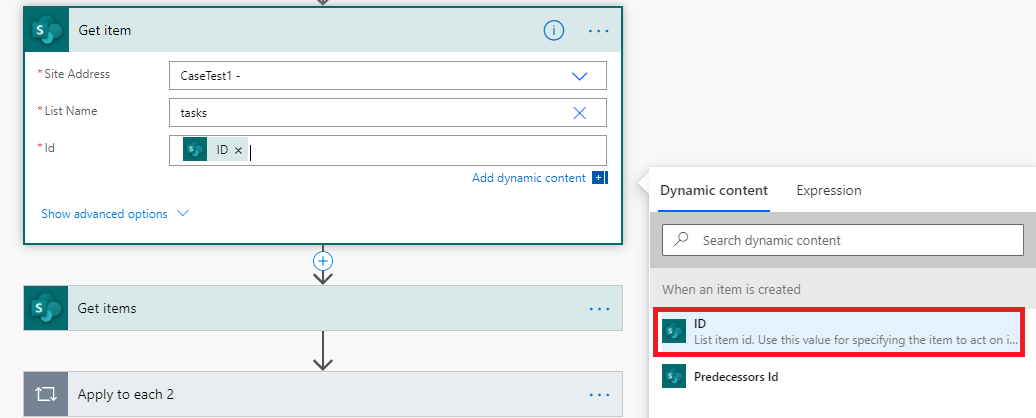Image resolution: width=1036 pixels, height=418 pixels.
Task: Open the Get items ellipsis menu
Action: (599, 308)
